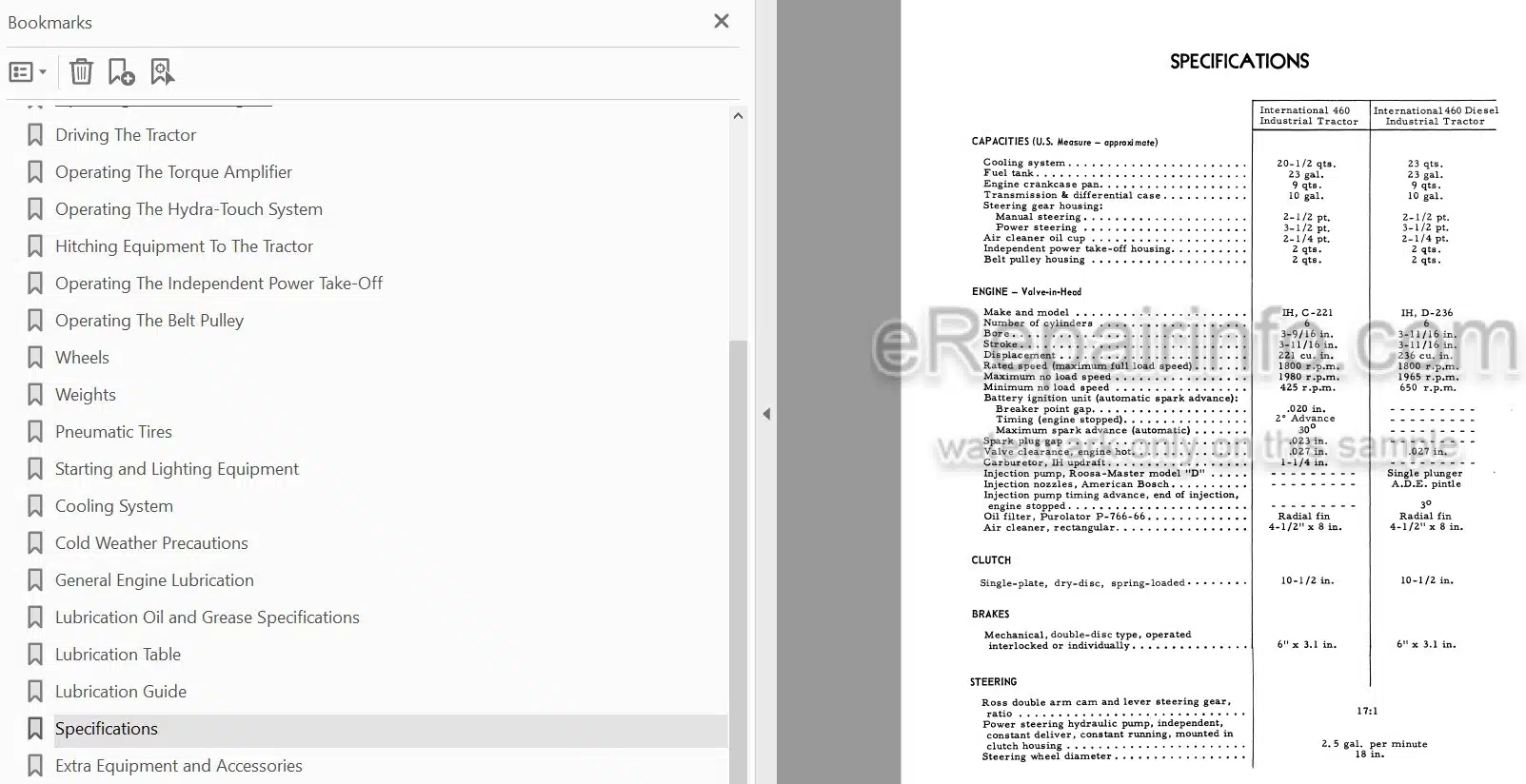Open the Driving The Tractor bookmark
The height and width of the screenshot is (784, 1526).
(x=126, y=135)
